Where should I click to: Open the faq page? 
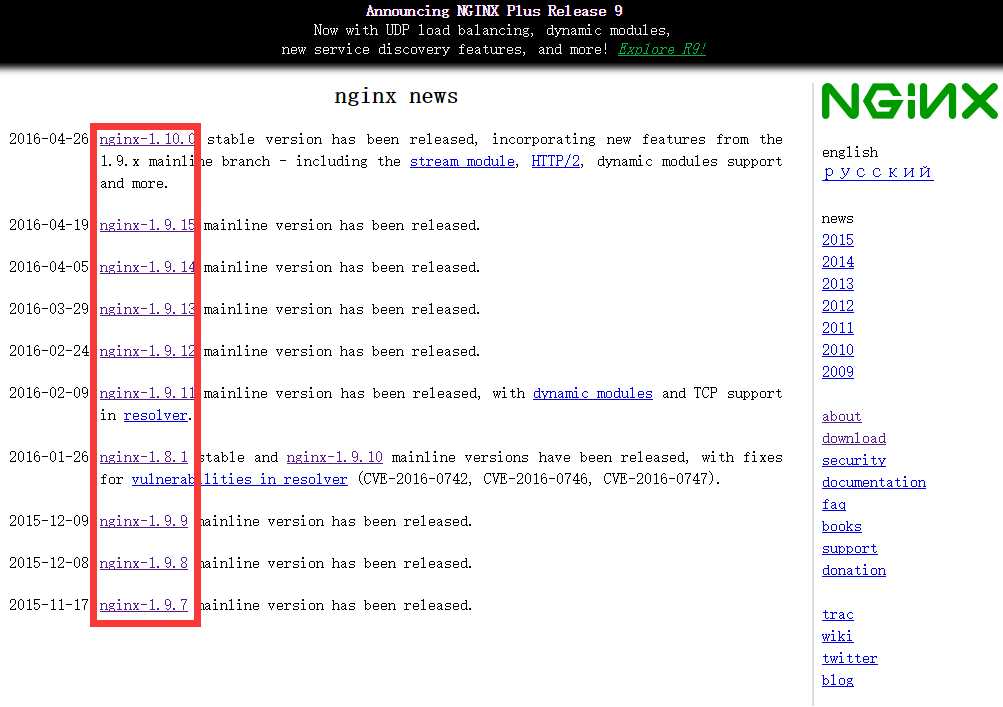tap(834, 504)
